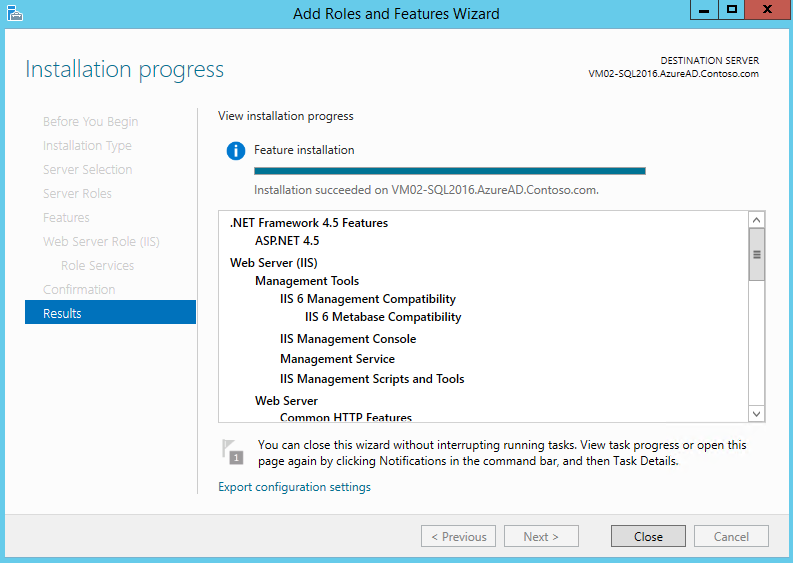Image resolution: width=793 pixels, height=563 pixels.
Task: Maximize the wizard window
Action: tap(731, 10)
